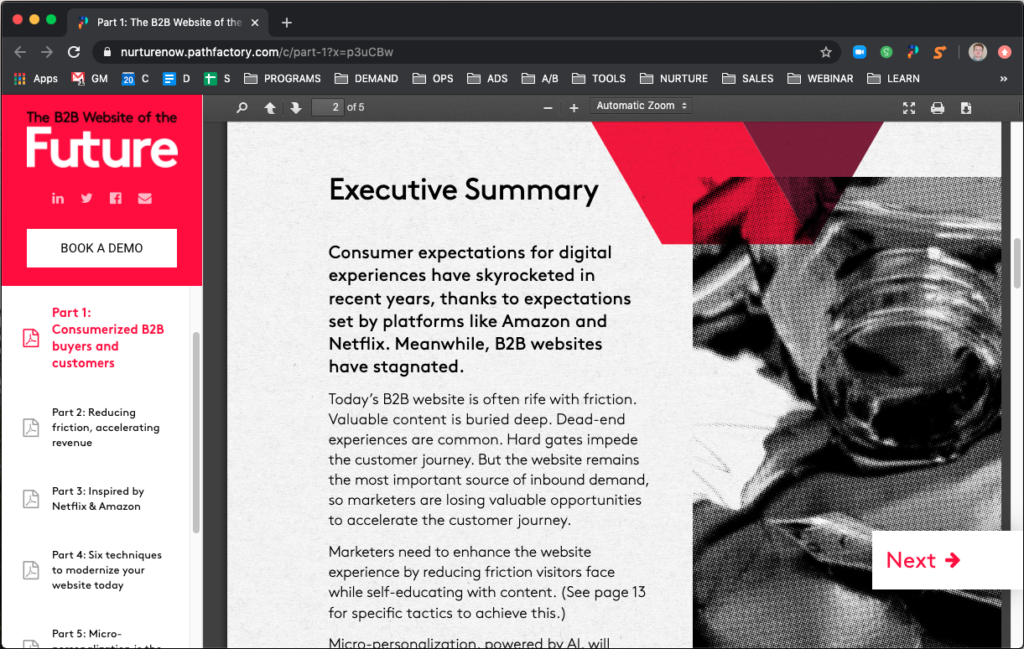
Task: Click the Twitter icon in the red sidebar
Action: [x=86, y=198]
